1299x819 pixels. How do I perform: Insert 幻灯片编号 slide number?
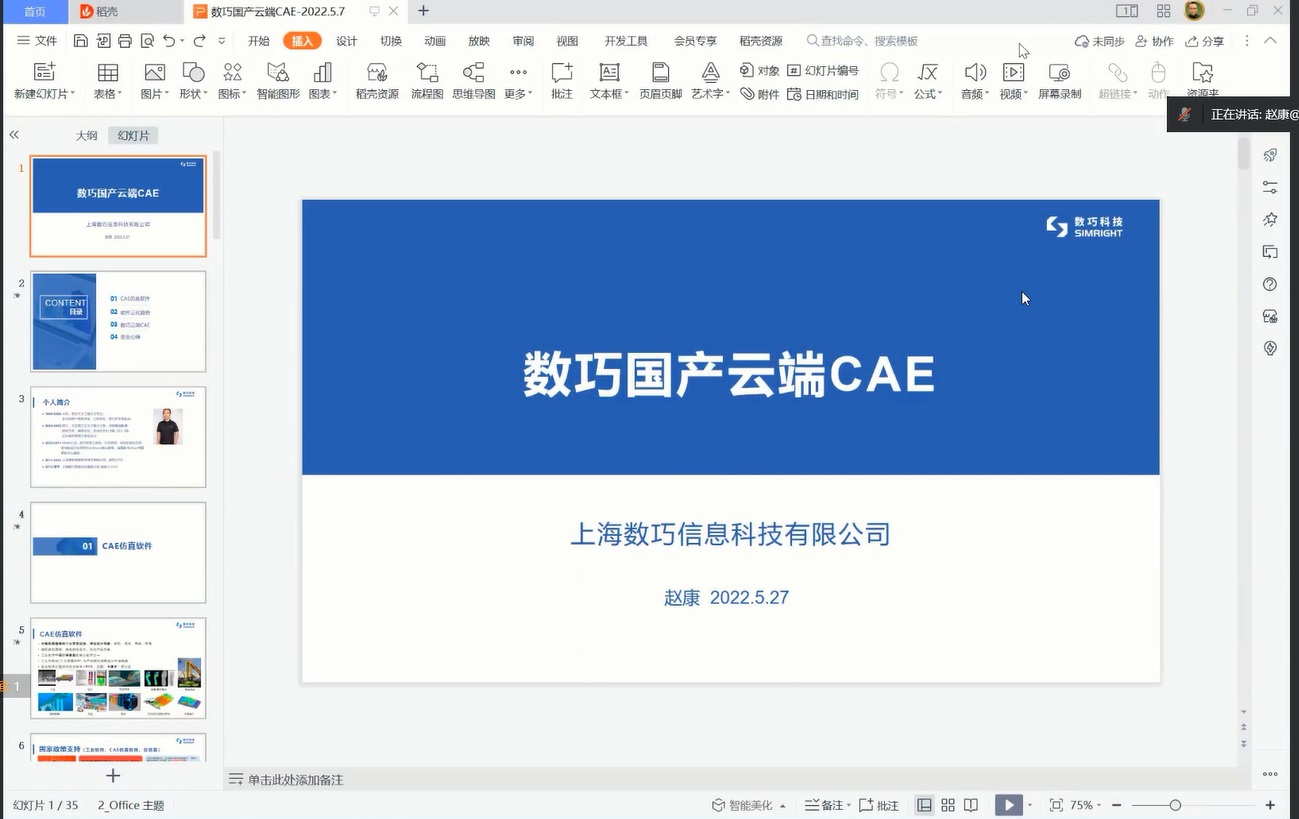click(x=823, y=71)
